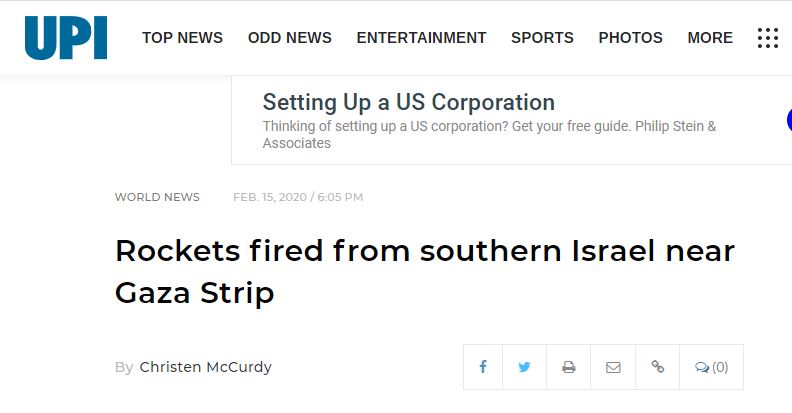Click the blue ad arrow button

[789, 120]
